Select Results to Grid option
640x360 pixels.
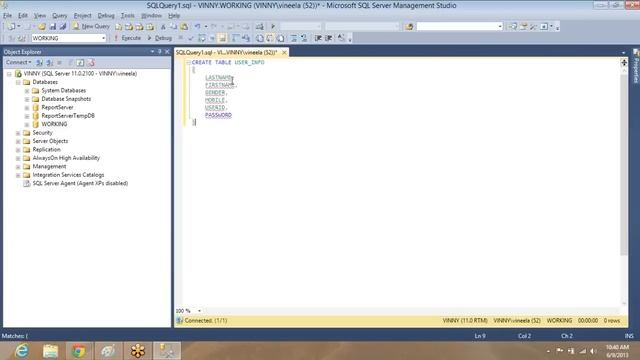click(x=270, y=38)
